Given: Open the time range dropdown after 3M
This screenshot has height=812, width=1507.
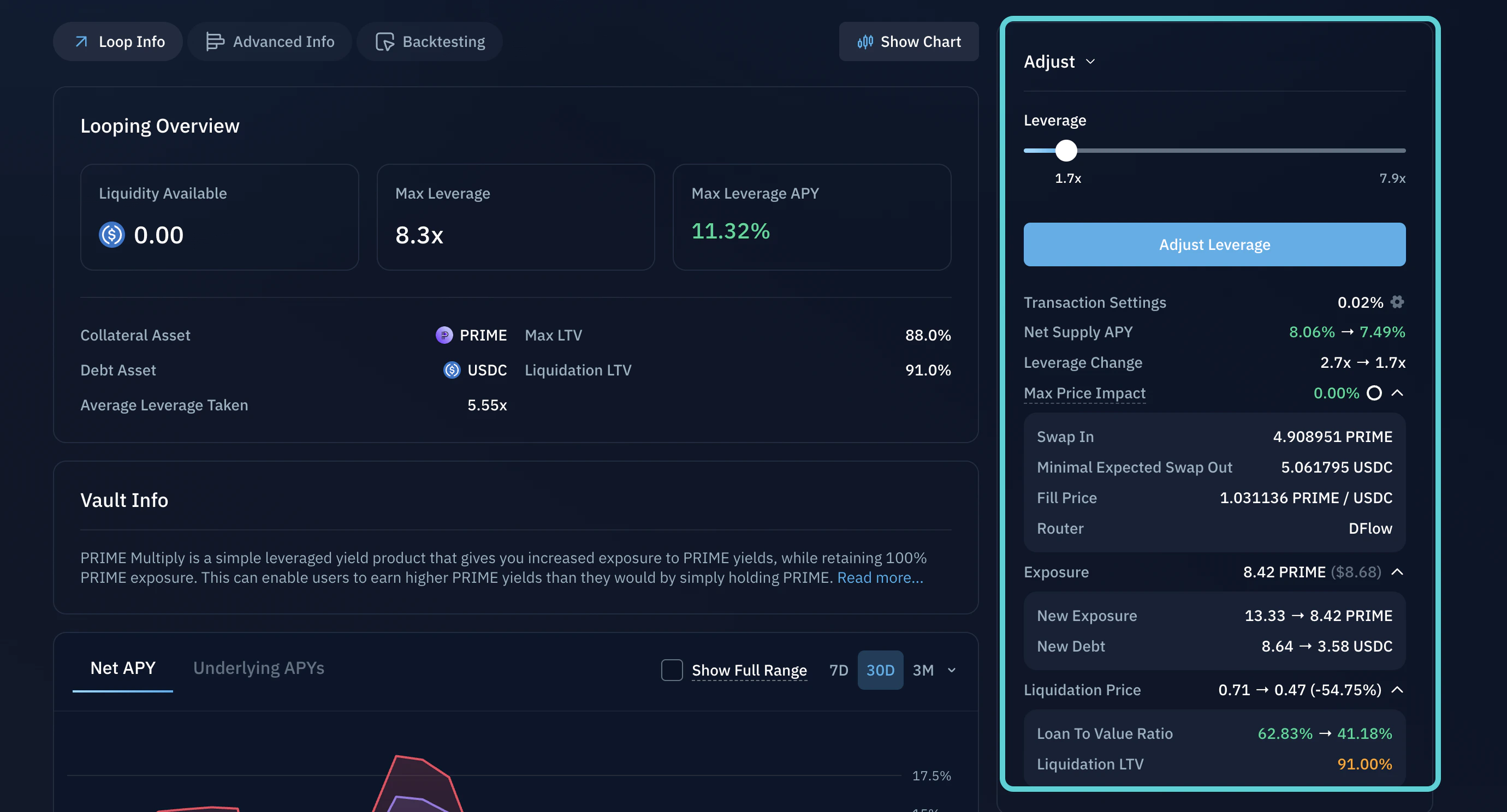Looking at the screenshot, I should click(951, 670).
